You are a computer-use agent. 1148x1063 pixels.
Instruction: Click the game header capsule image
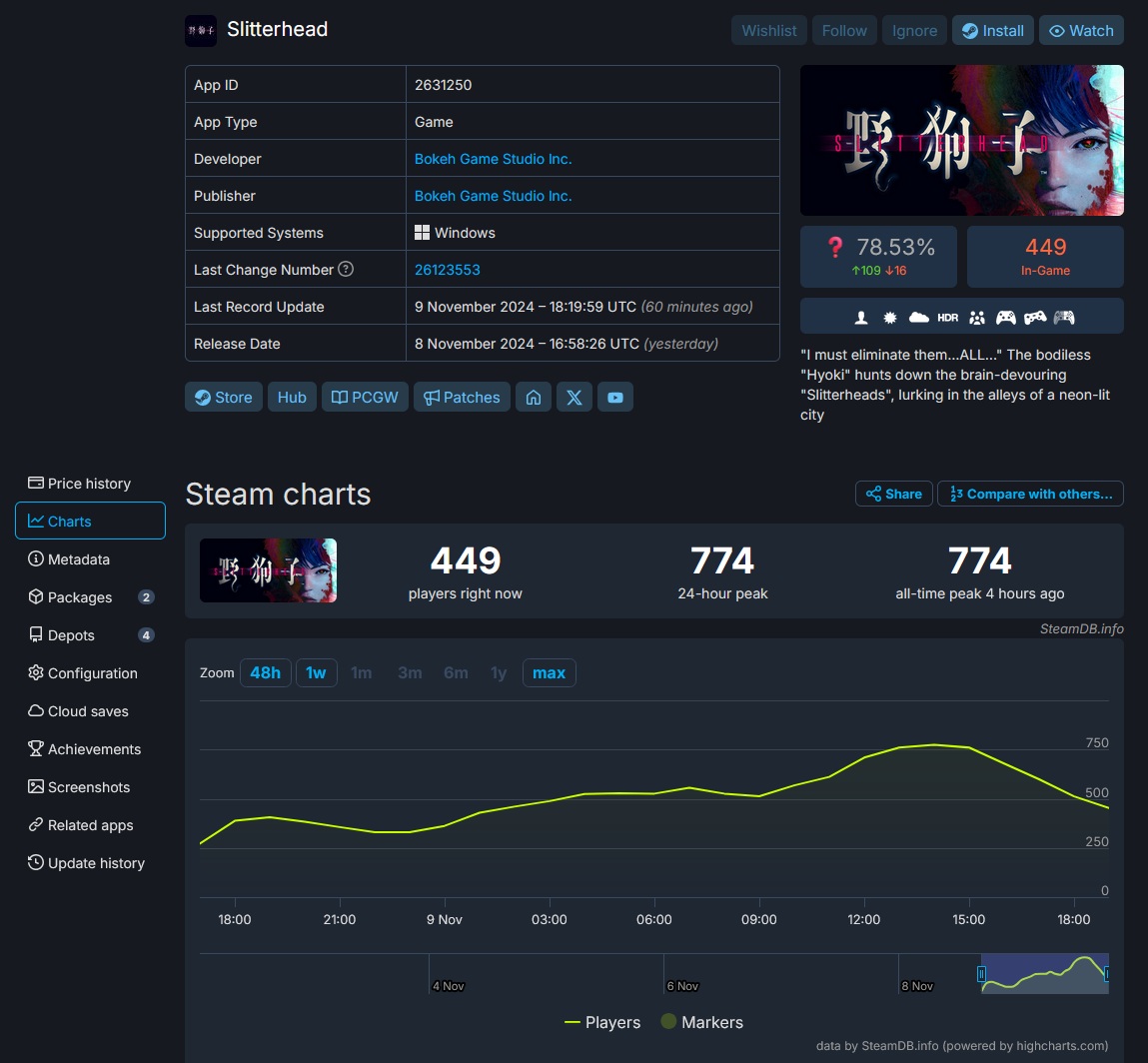[962, 141]
